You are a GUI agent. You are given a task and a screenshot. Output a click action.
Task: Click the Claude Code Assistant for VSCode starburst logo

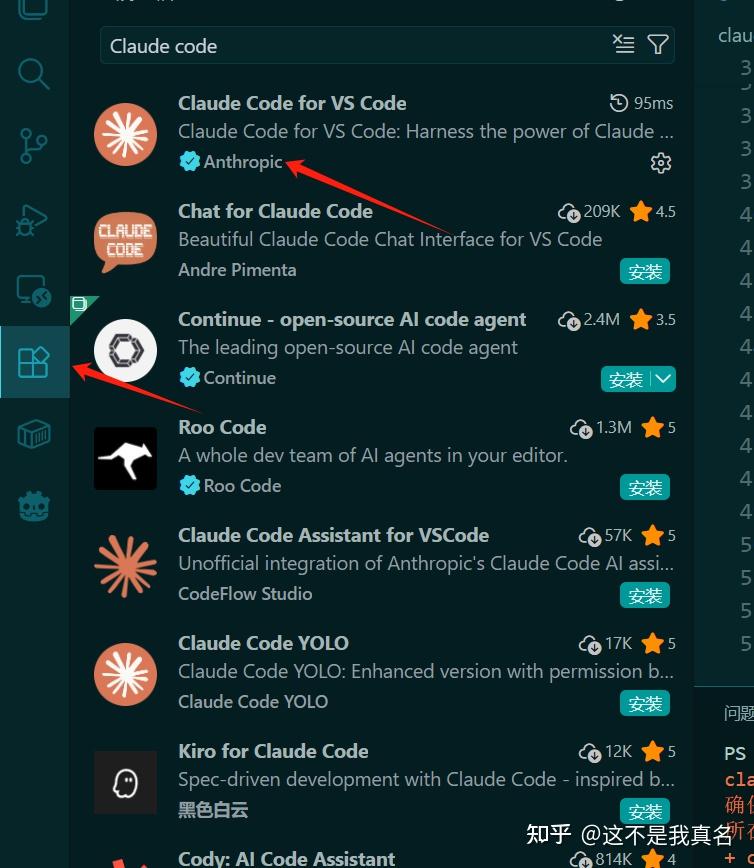coord(126,566)
